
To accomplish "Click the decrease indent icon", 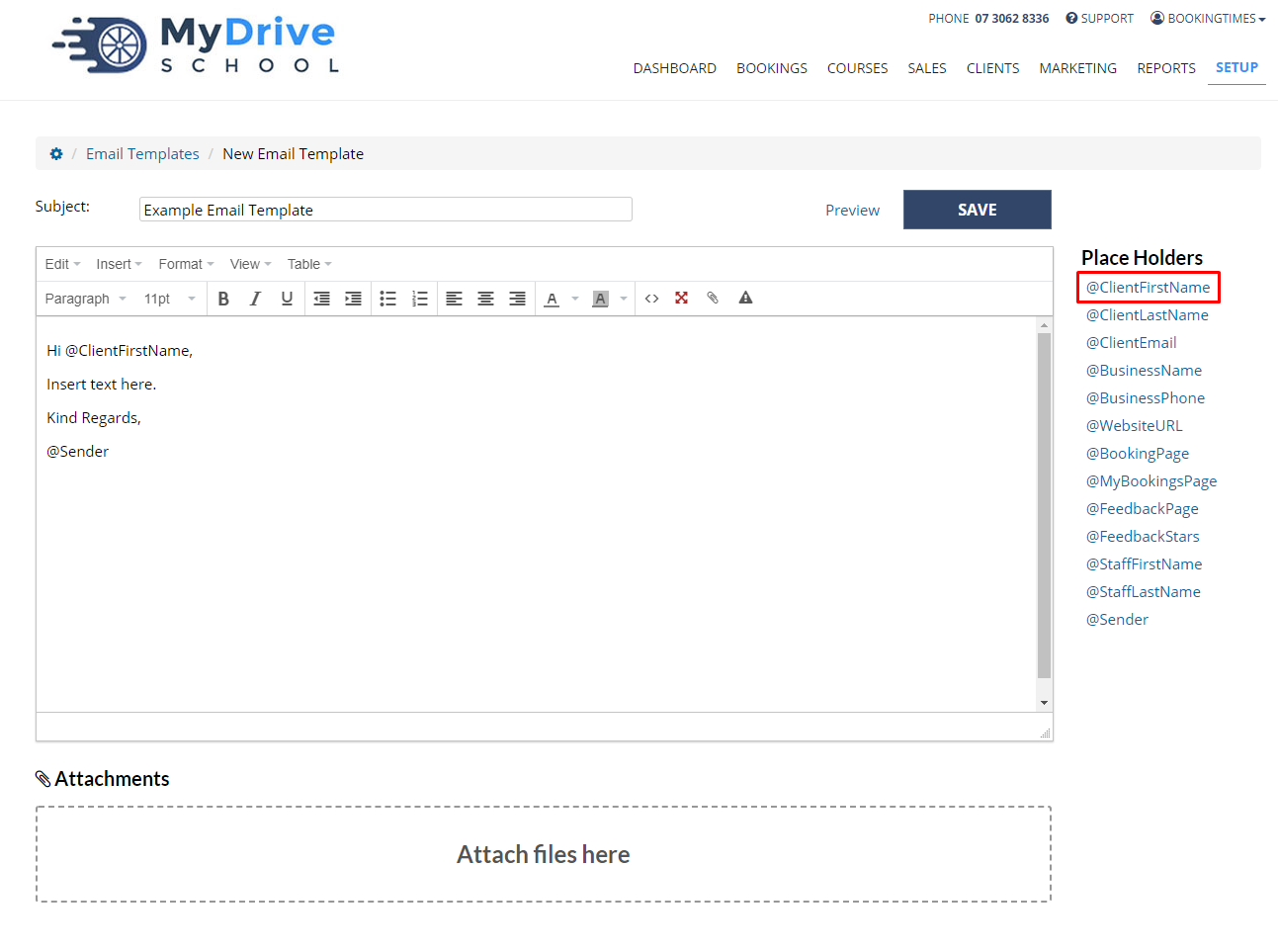I will tap(322, 299).
